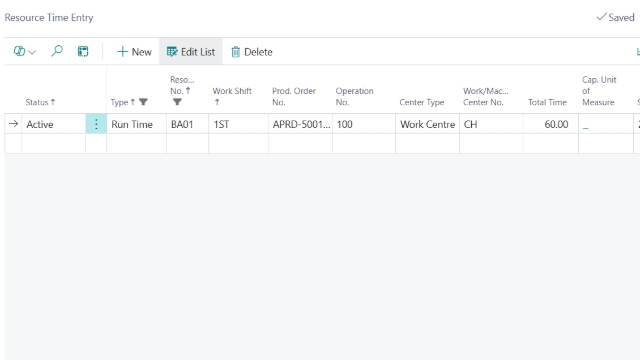Click the trash can Delete icon

tap(236, 52)
